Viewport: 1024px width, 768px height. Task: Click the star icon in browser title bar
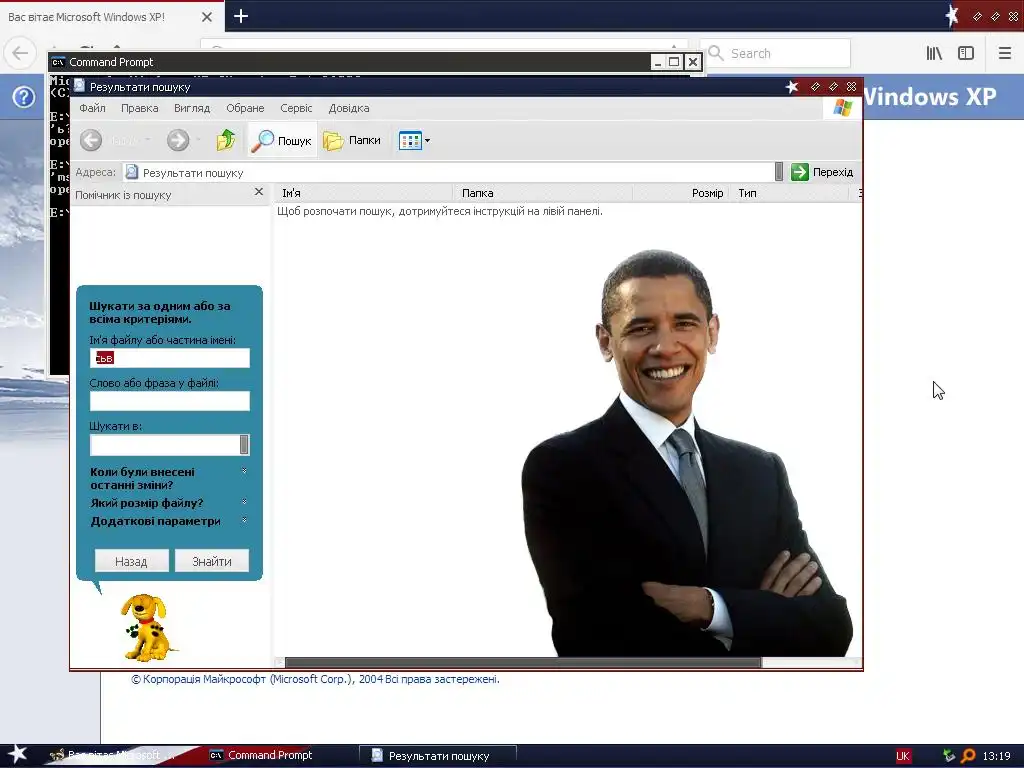click(952, 16)
